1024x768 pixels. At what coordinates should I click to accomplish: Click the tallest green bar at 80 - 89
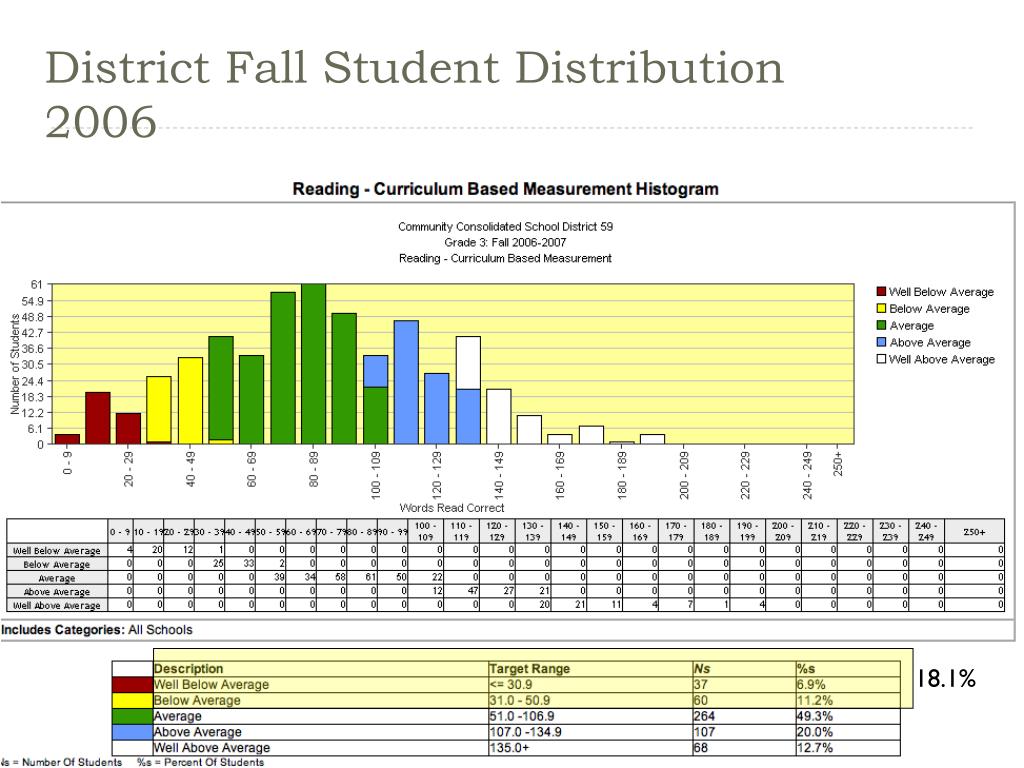tap(313, 364)
